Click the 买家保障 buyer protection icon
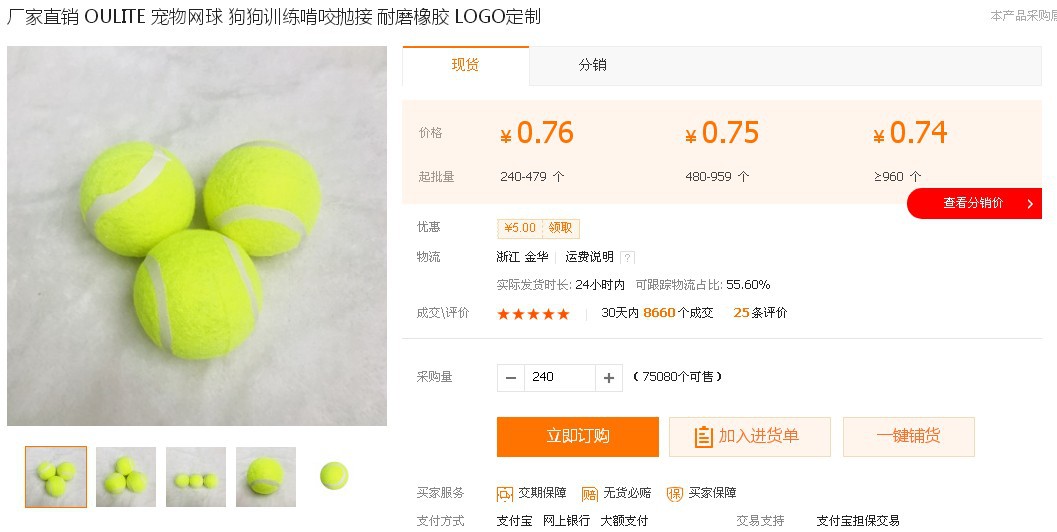Image resolution: width=1057 pixels, height=532 pixels. 675,494
